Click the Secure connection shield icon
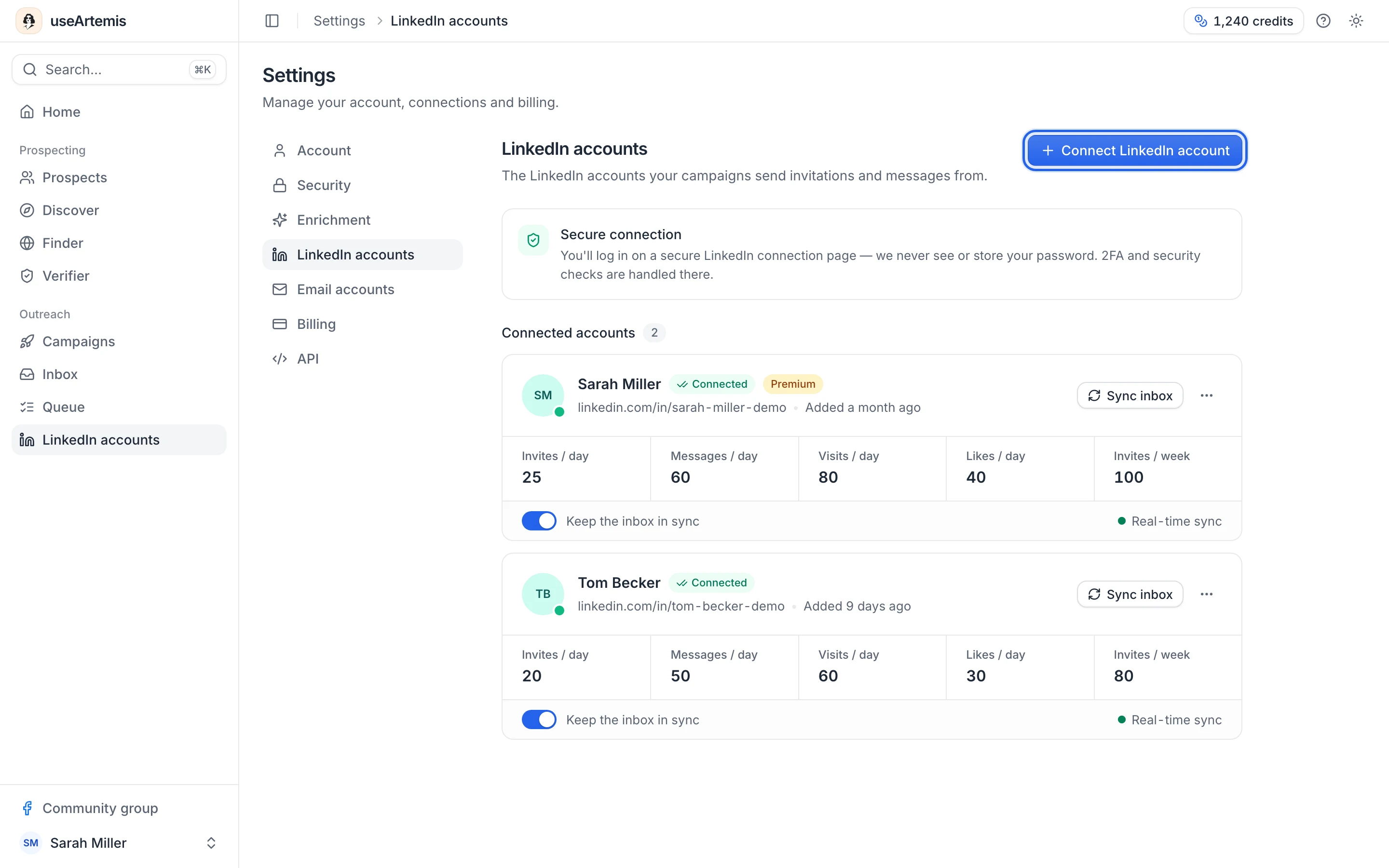The image size is (1389, 868). [x=533, y=240]
